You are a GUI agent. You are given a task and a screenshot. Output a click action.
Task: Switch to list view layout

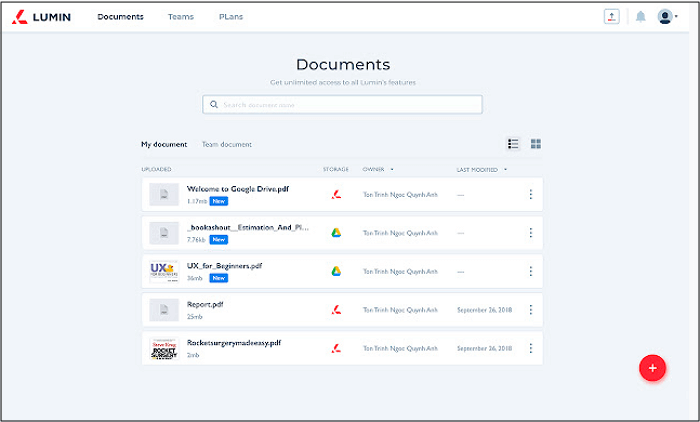click(513, 144)
